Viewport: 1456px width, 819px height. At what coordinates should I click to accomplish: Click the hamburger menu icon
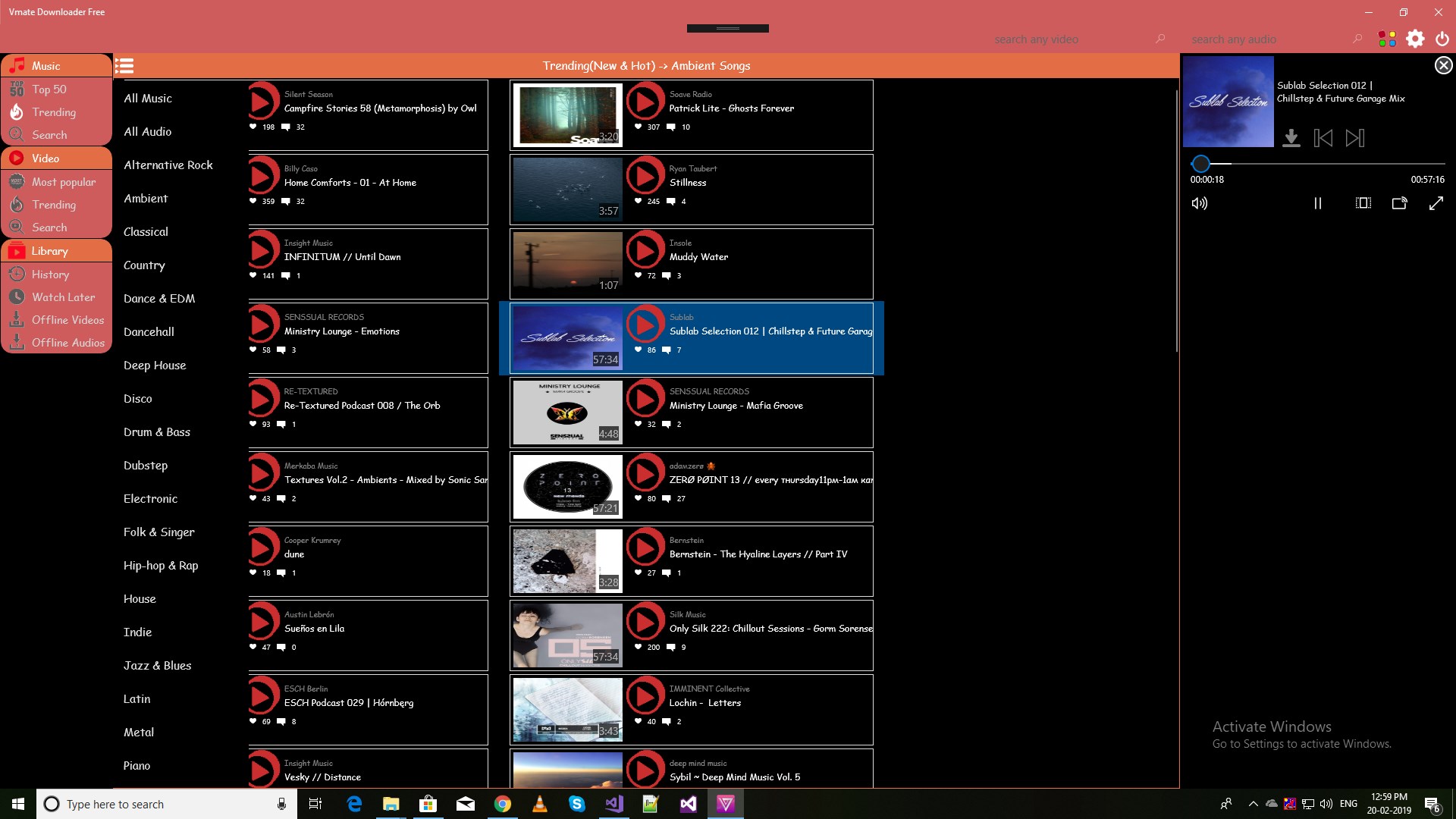pyautogui.click(x=124, y=66)
